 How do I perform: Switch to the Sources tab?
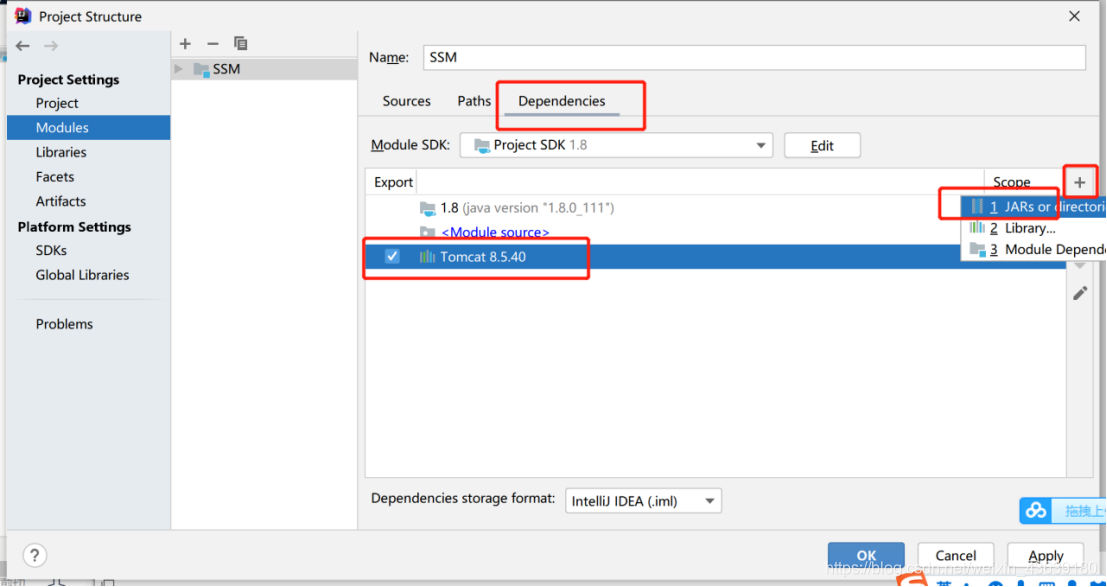407,101
